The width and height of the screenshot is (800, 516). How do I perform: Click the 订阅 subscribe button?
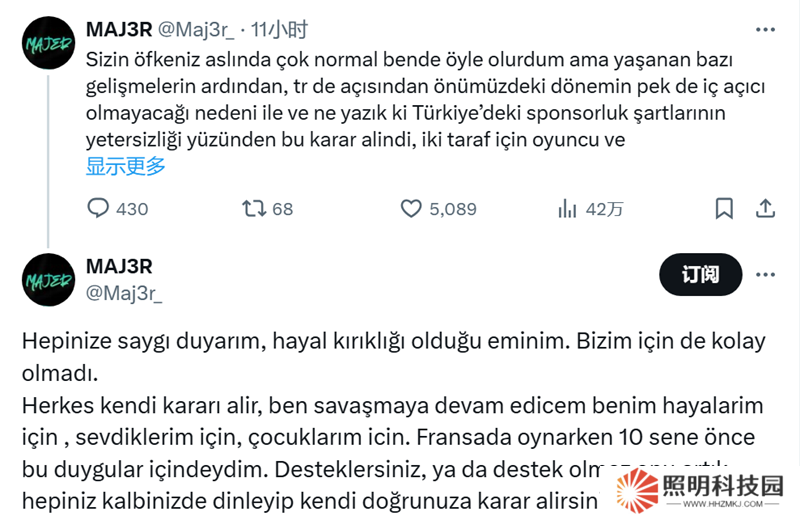(x=700, y=274)
